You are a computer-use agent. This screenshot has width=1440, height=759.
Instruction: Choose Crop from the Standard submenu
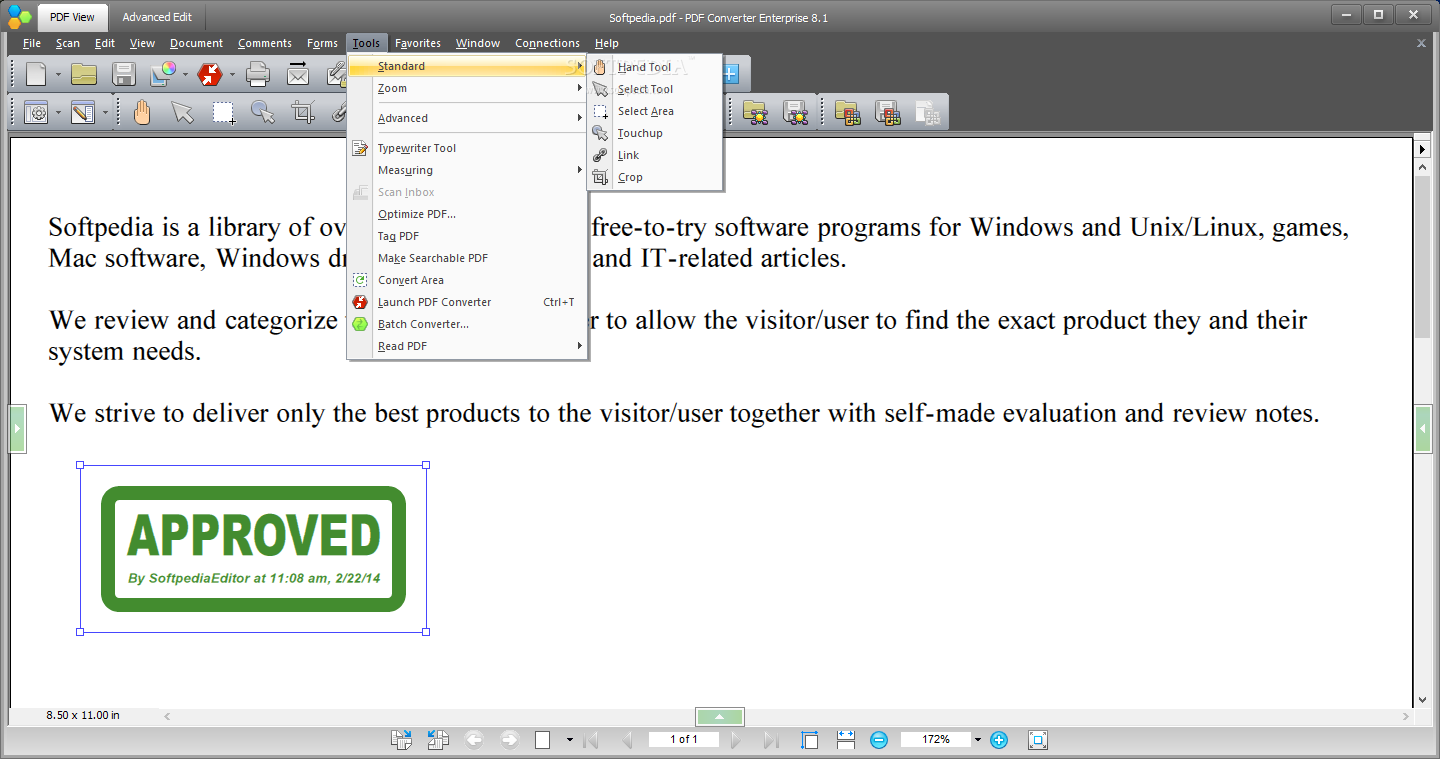[655, 177]
